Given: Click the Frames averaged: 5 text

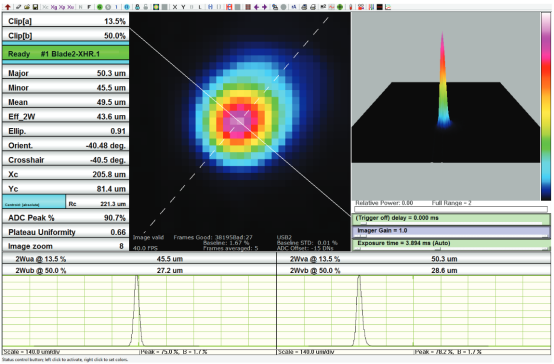Looking at the screenshot, I should point(230,248).
